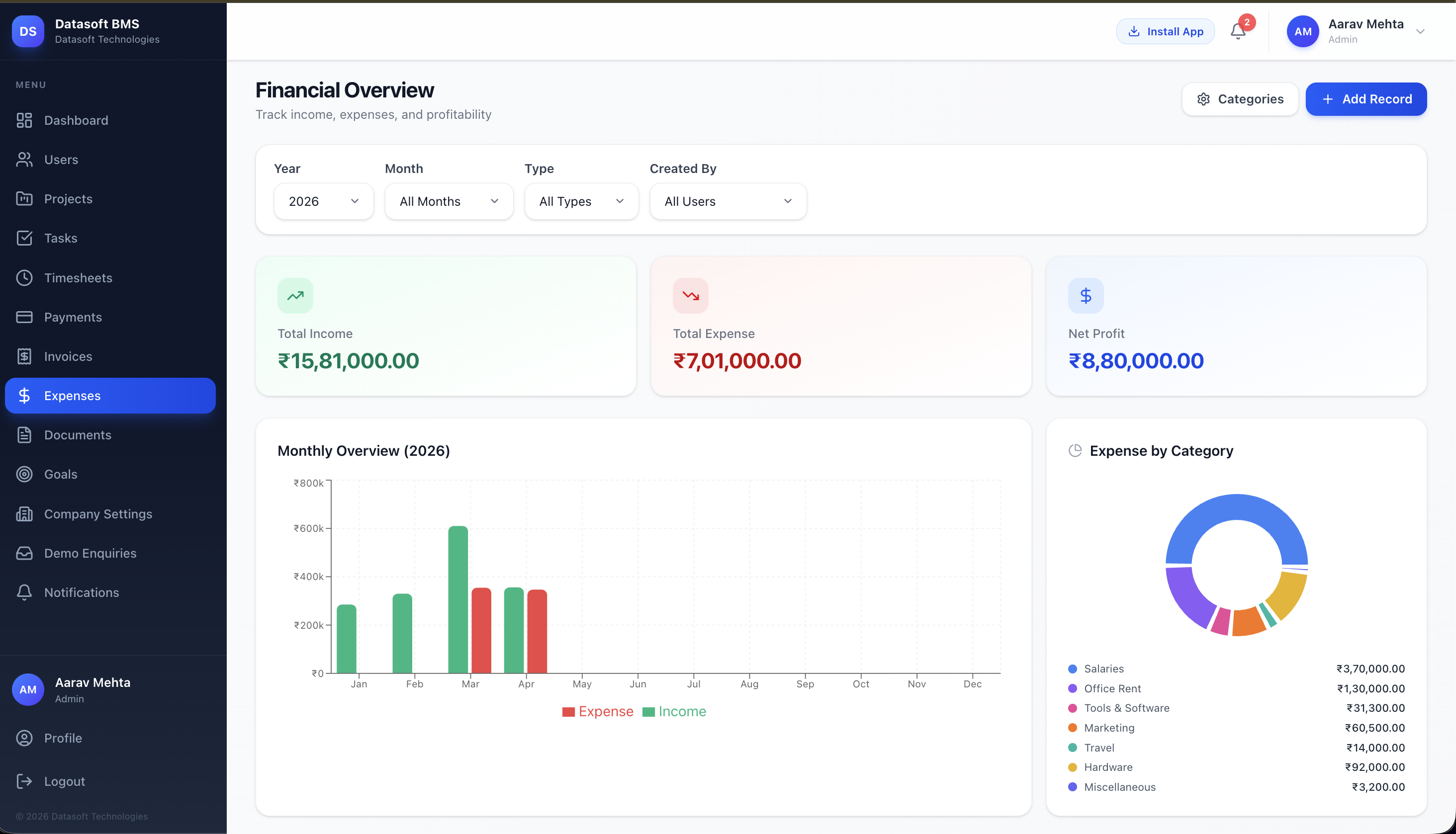
Task: Click the Add Record button
Action: (1365, 99)
